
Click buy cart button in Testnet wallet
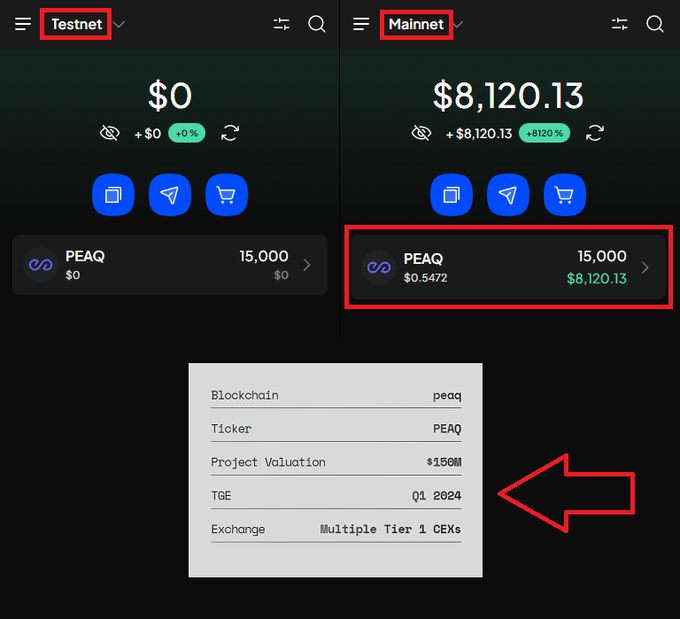click(x=226, y=195)
